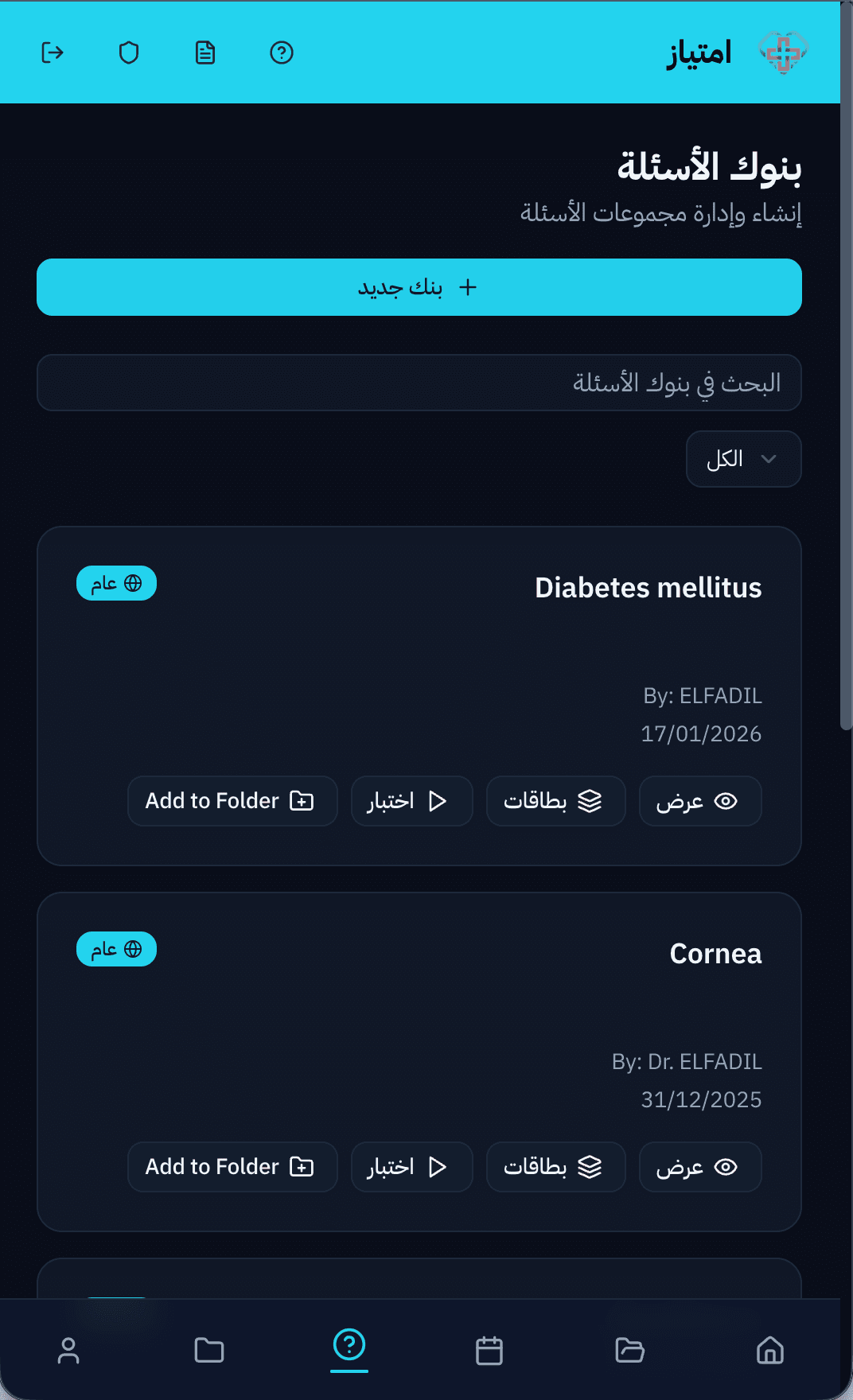Click the Imtiaz medical cross logo
Image resolution: width=853 pixels, height=1400 pixels.
pos(783,52)
